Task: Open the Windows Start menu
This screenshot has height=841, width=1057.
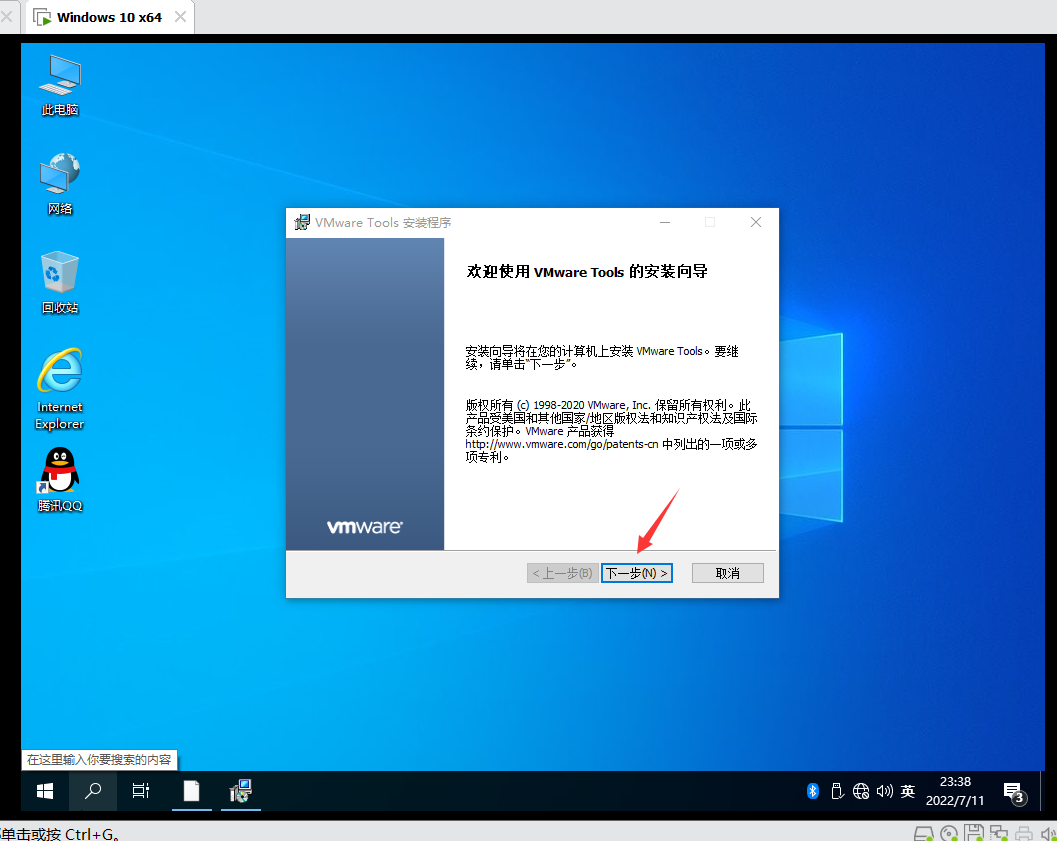Action: pyautogui.click(x=44, y=791)
